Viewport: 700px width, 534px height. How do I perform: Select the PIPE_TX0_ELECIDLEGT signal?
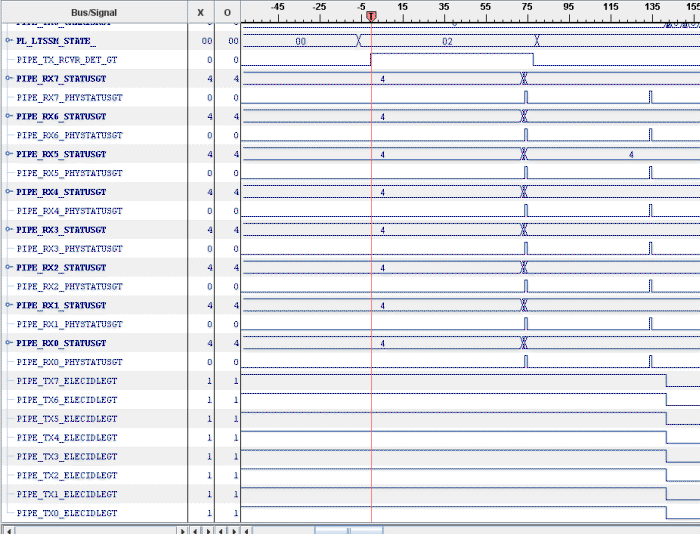[x=67, y=513]
